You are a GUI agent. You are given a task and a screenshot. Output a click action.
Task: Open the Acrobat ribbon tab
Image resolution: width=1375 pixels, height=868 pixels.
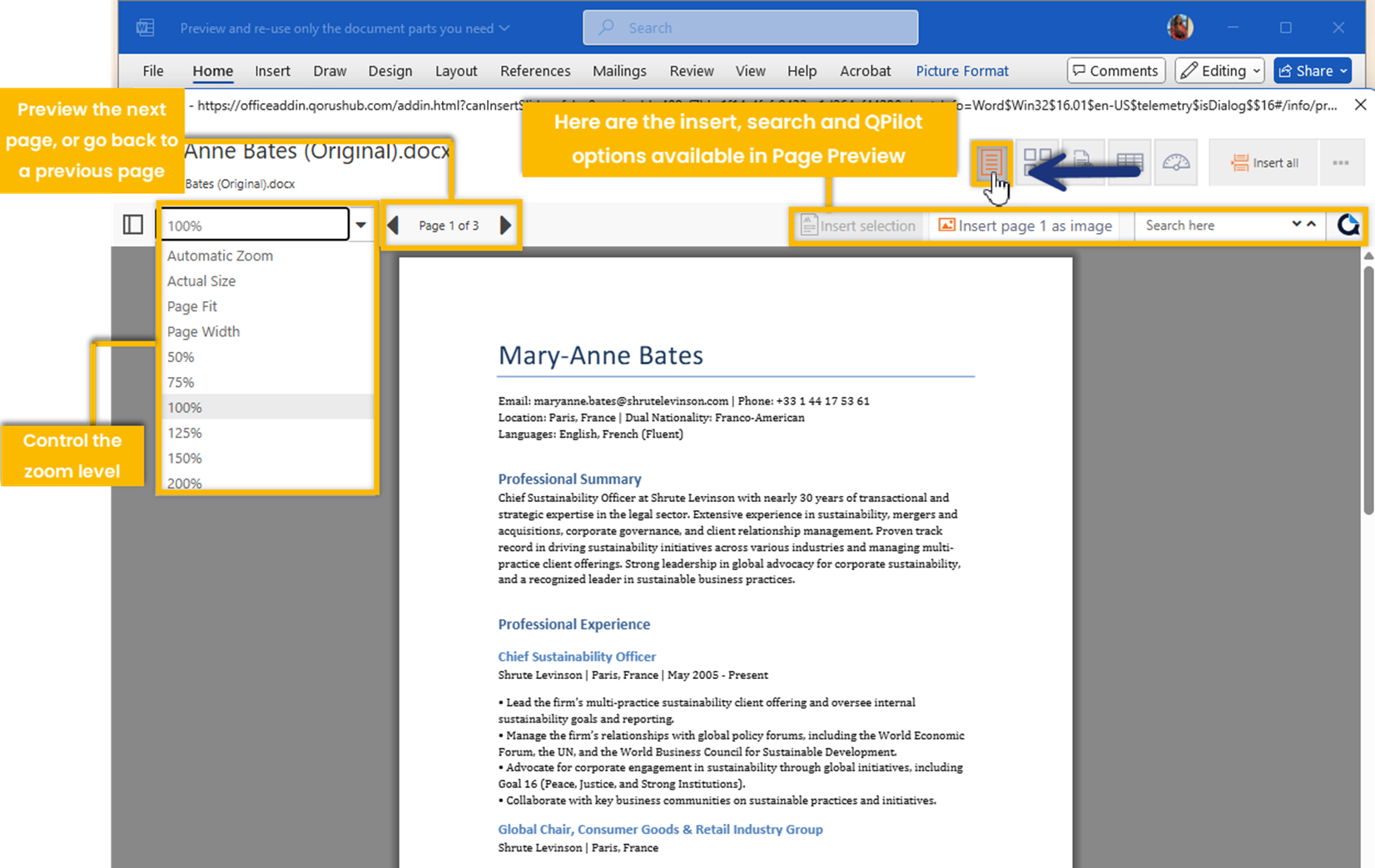click(865, 71)
